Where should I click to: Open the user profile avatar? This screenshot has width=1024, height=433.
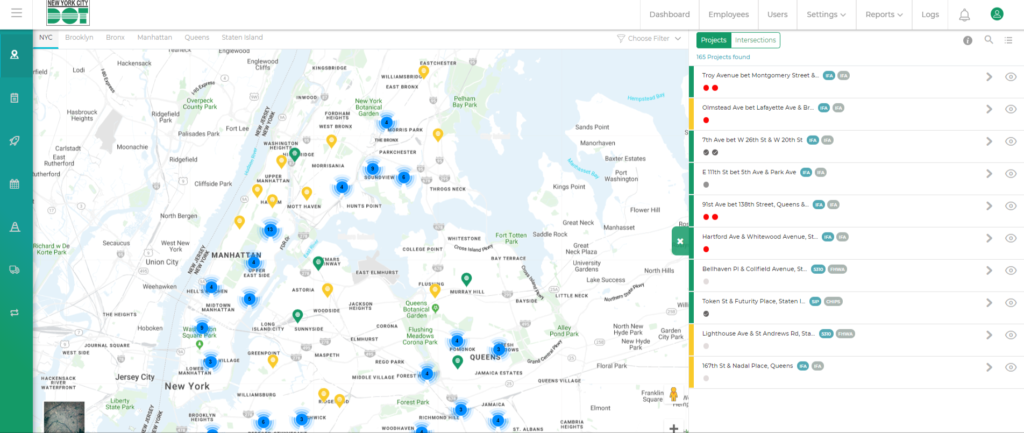[x=996, y=15]
